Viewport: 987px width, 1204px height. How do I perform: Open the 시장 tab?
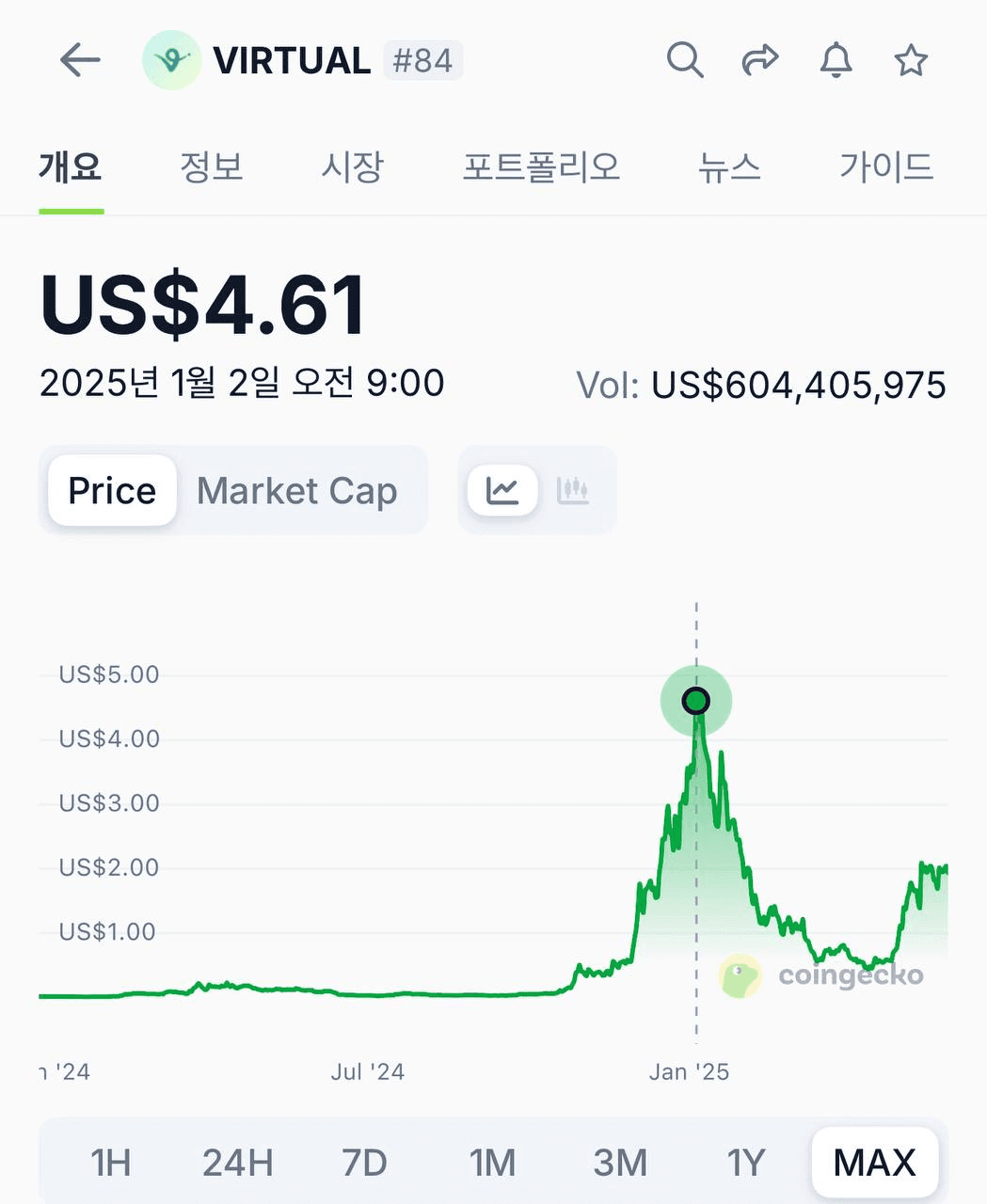pyautogui.click(x=353, y=166)
